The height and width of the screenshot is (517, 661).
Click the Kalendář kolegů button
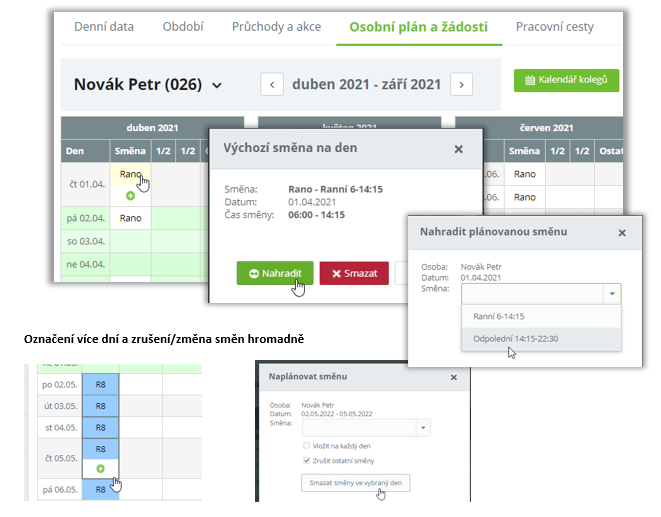[x=566, y=80]
